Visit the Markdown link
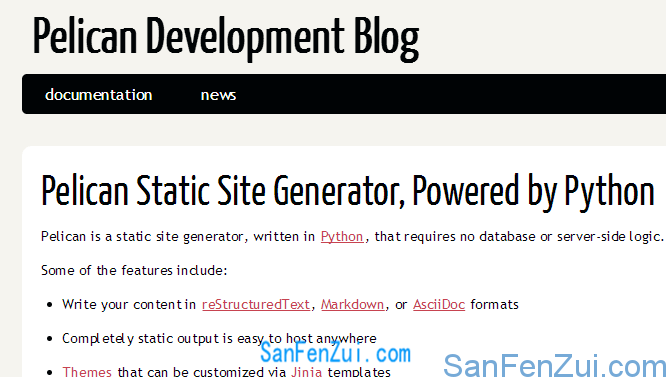 353,304
